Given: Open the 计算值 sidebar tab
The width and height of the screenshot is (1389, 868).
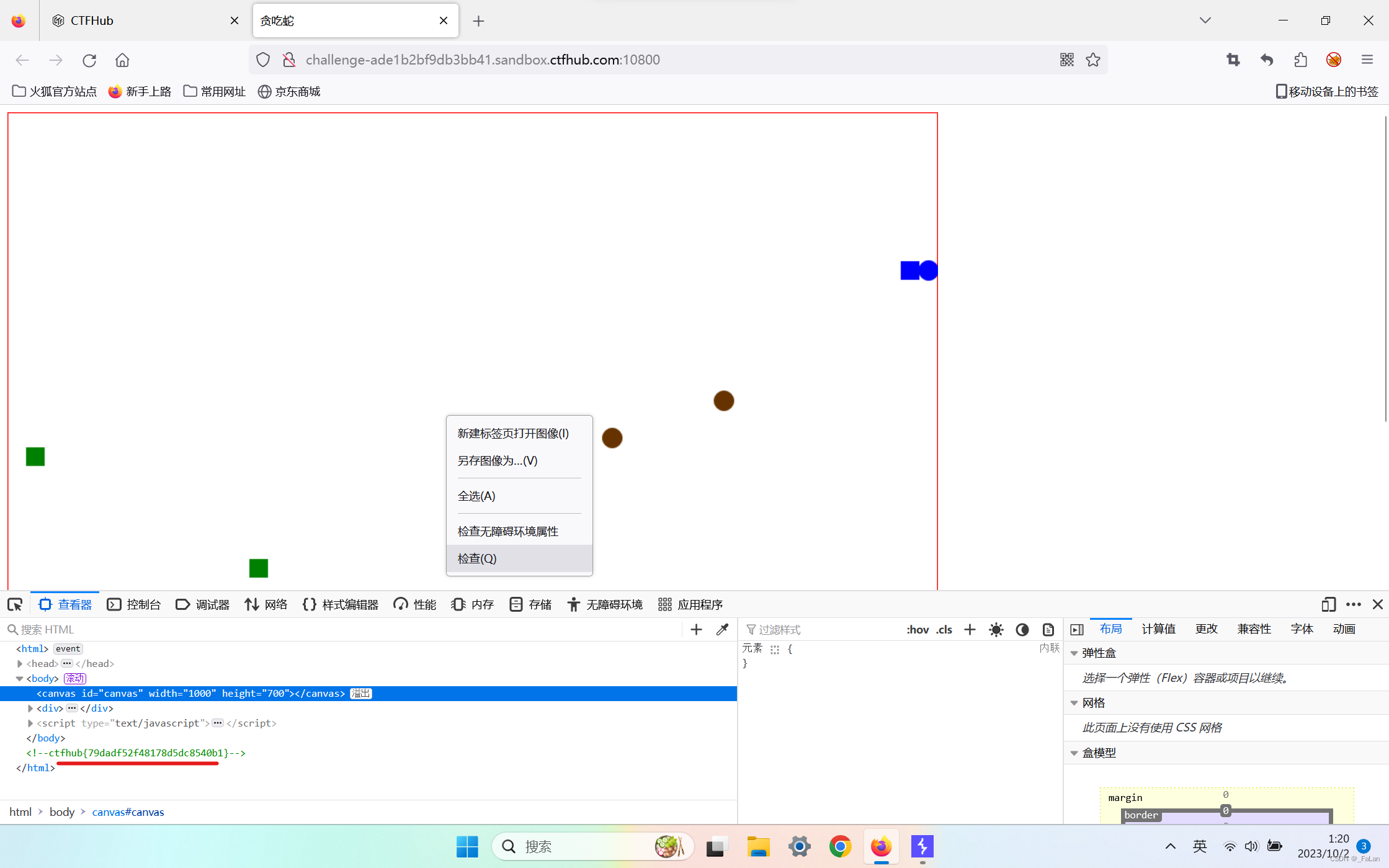Looking at the screenshot, I should point(1158,629).
